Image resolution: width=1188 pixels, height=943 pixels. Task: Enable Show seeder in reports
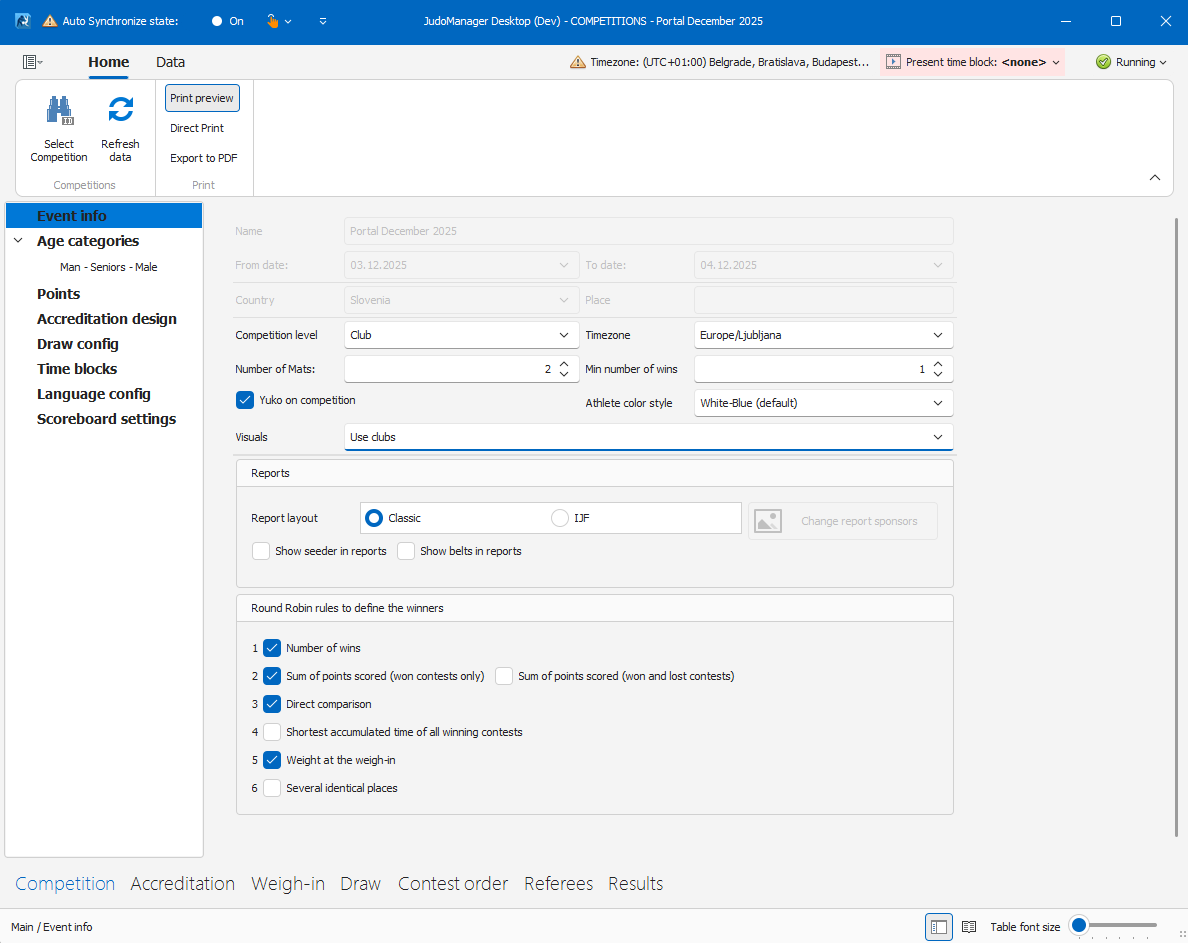(262, 551)
